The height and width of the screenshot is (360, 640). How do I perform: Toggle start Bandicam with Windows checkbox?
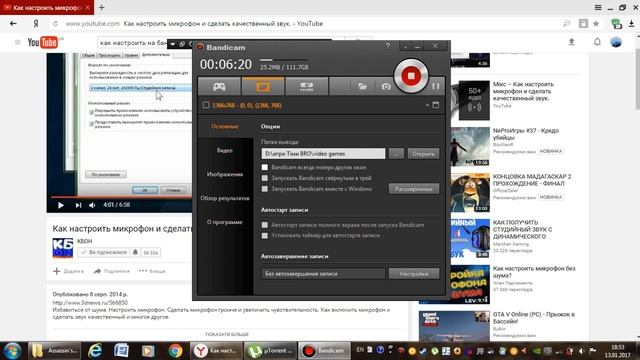click(265, 189)
